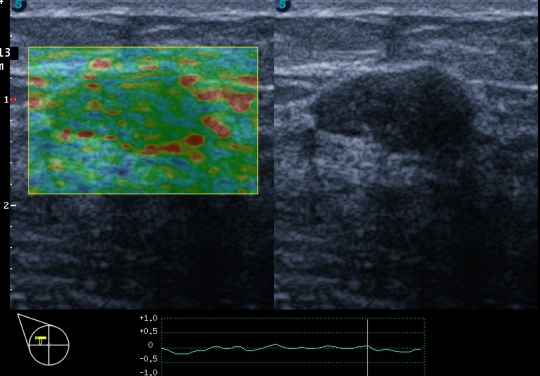
Task: Click the 0 axis label of strain graph
Action: [150, 345]
